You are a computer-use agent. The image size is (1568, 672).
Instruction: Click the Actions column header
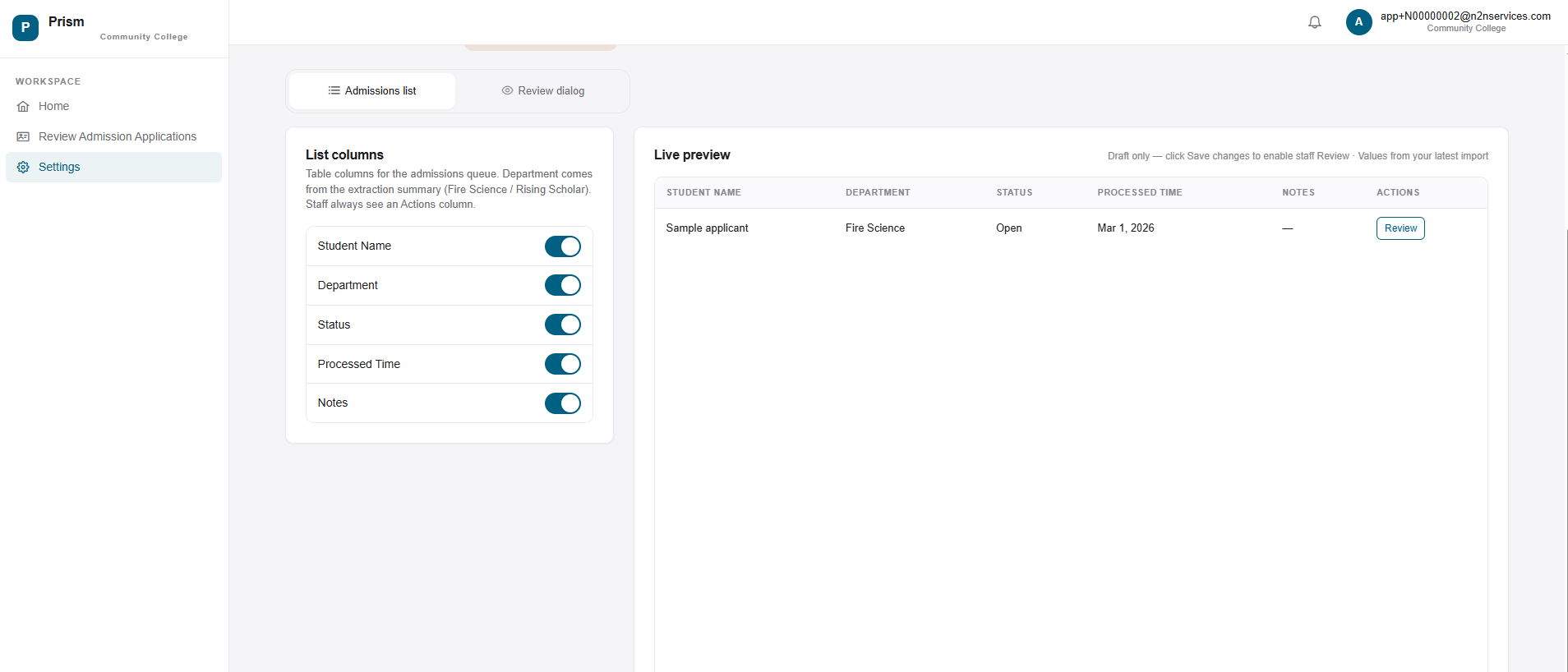1398,192
